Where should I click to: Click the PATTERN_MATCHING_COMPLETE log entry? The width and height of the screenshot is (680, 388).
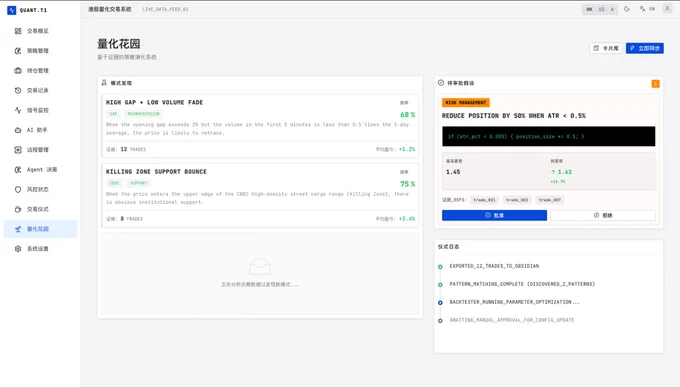(x=522, y=284)
